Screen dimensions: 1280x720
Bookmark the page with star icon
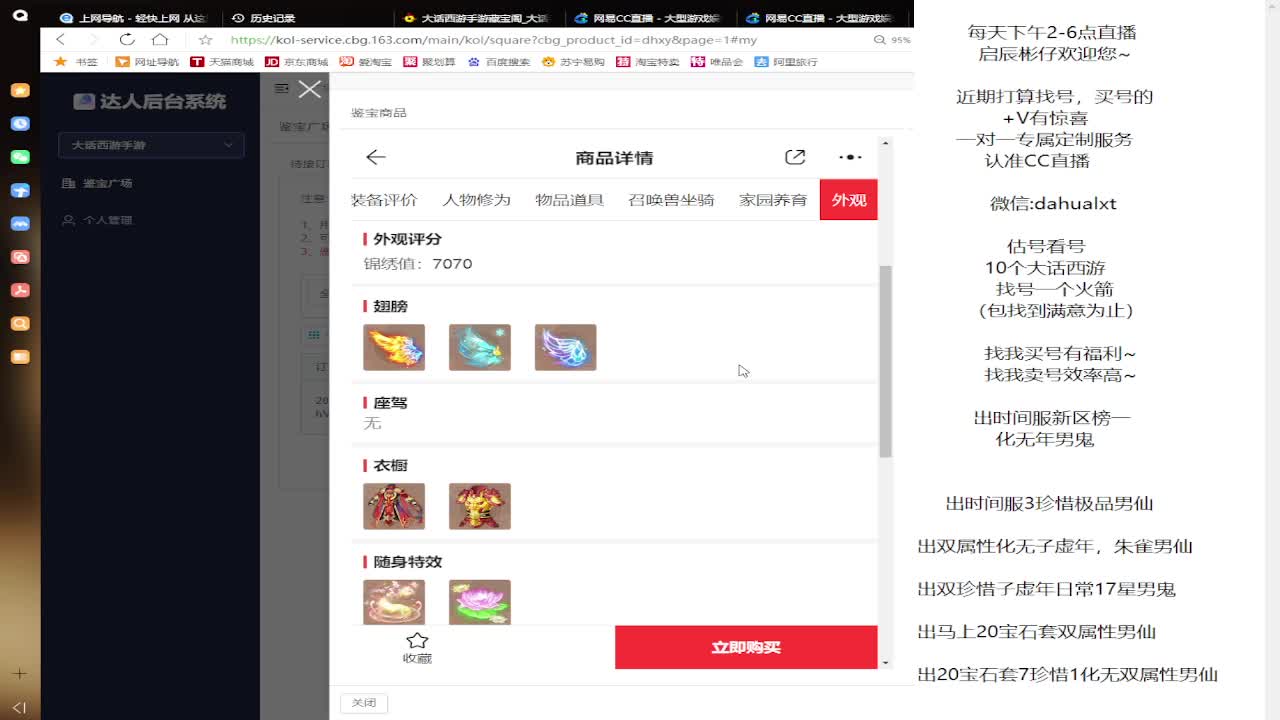(x=205, y=40)
